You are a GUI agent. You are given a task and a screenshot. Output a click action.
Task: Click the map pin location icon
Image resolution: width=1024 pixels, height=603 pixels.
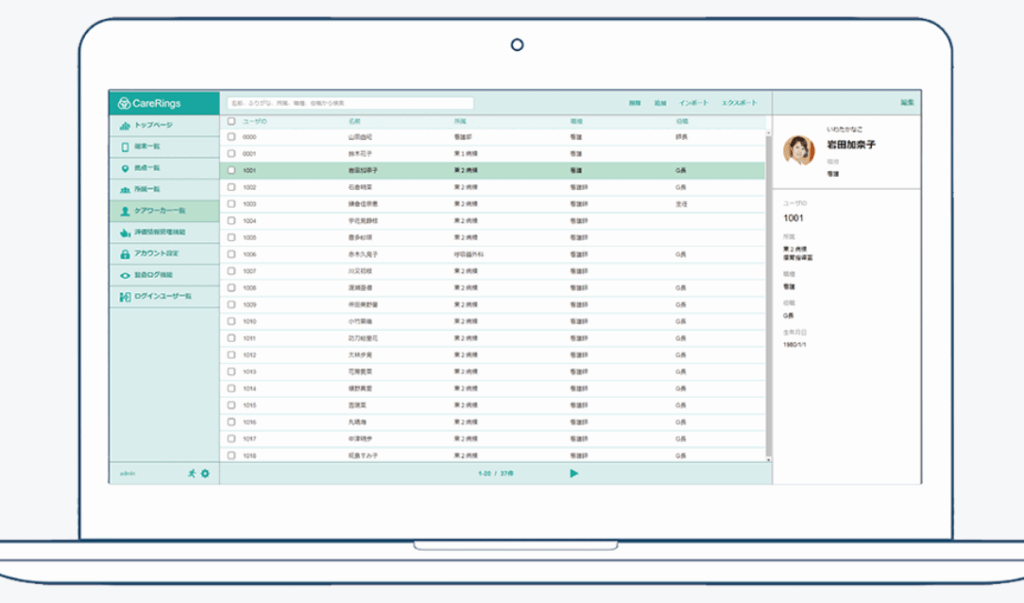(x=125, y=168)
